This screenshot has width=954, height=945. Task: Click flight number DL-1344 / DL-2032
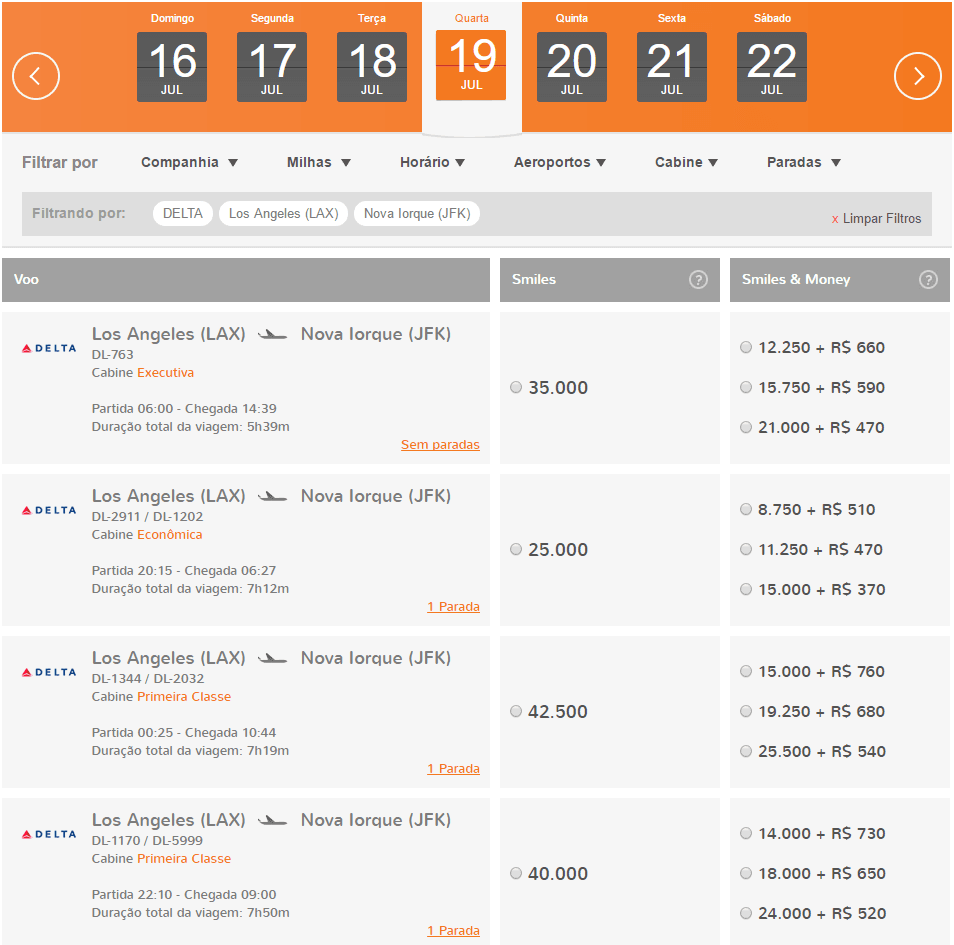pos(148,678)
